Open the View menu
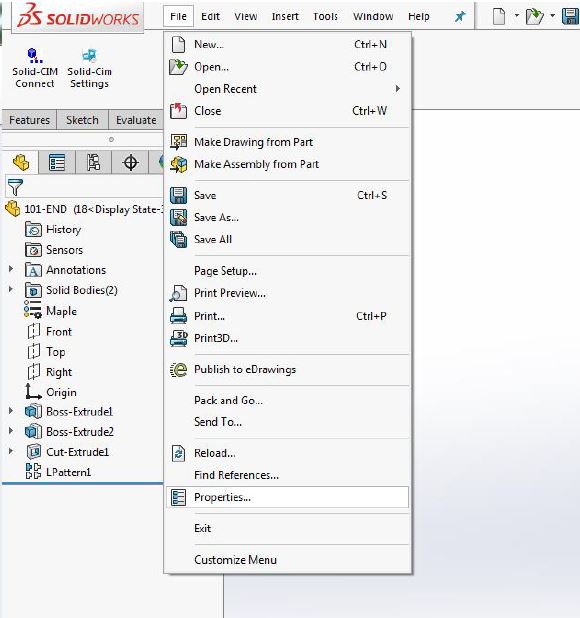The width and height of the screenshot is (580, 618). tap(245, 17)
